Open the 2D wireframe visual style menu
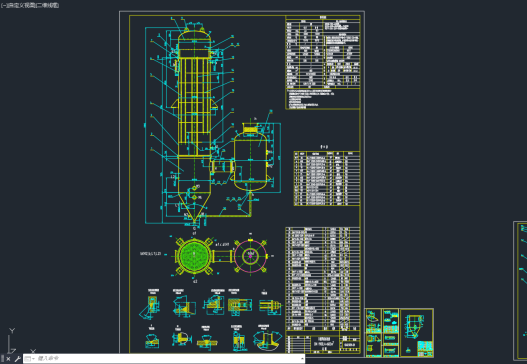Viewport: 527px width, 364px height. point(47,5)
